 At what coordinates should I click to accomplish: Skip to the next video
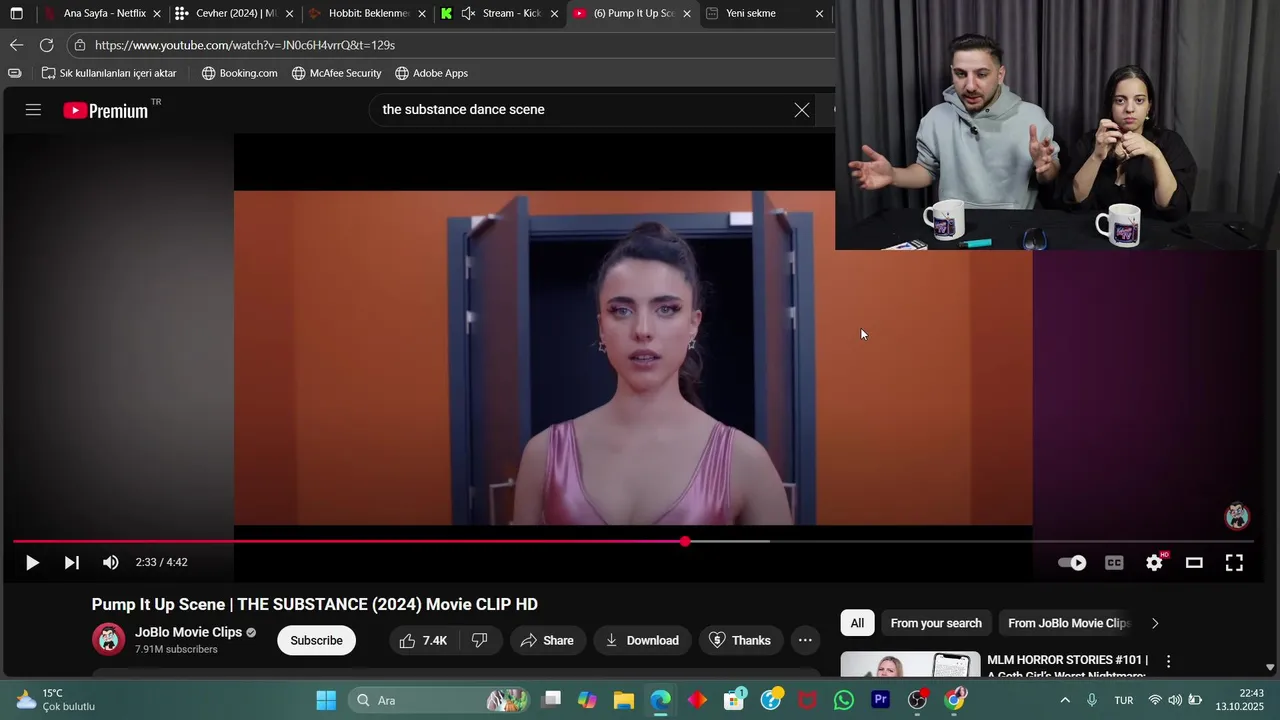[x=72, y=563]
